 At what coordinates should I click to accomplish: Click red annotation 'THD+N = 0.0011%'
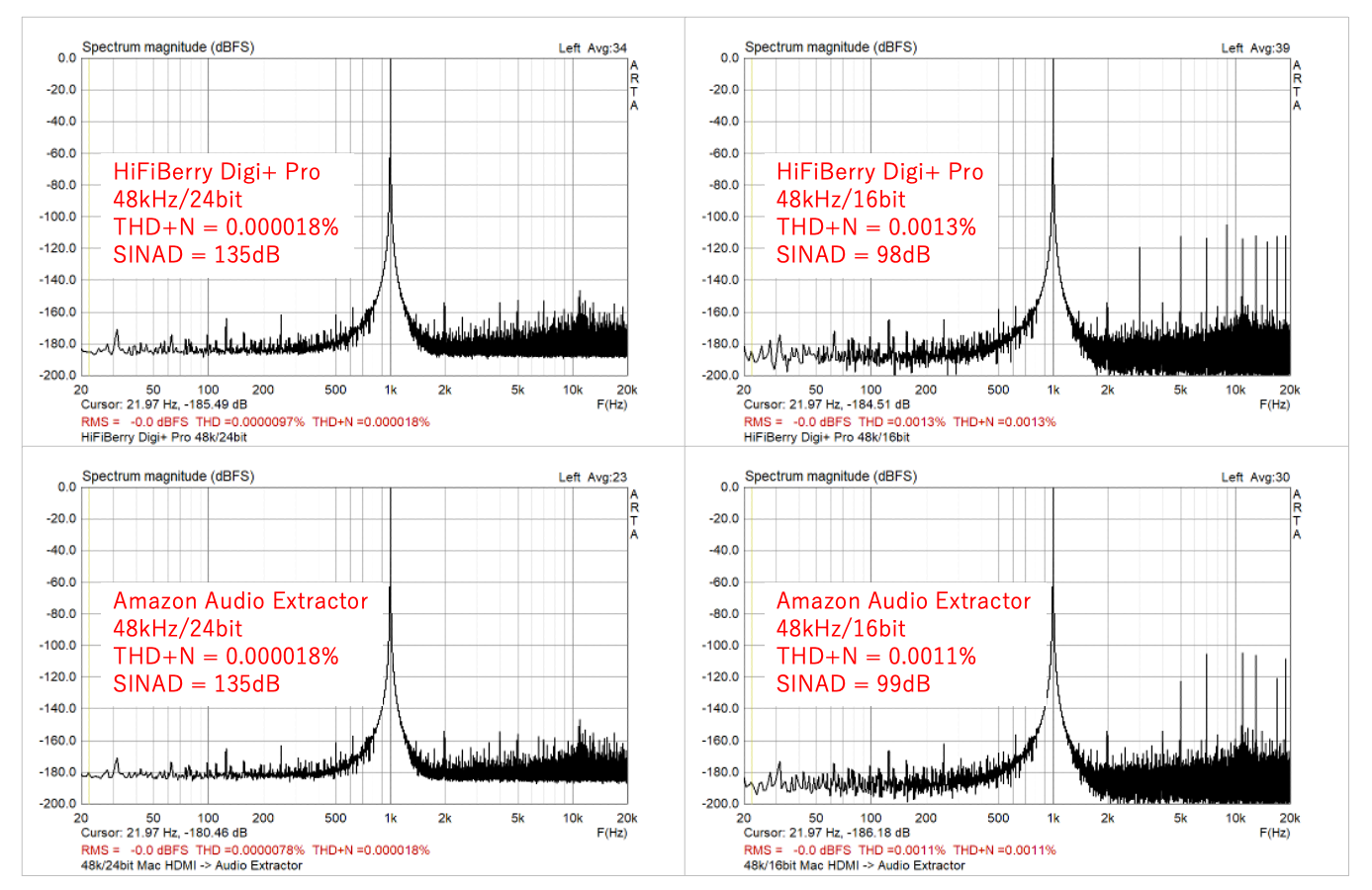pos(876,657)
